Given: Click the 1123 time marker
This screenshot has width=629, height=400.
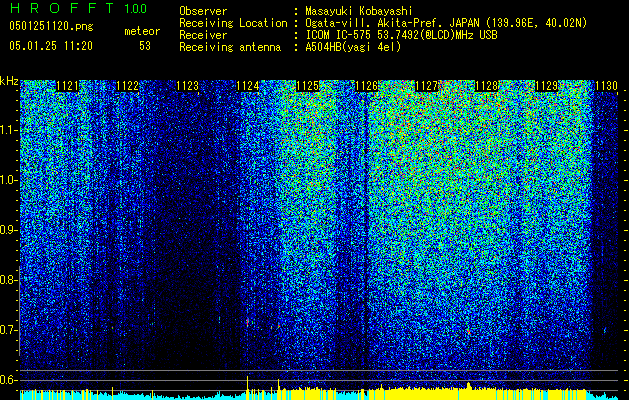Looking at the screenshot, I should pyautogui.click(x=187, y=86).
